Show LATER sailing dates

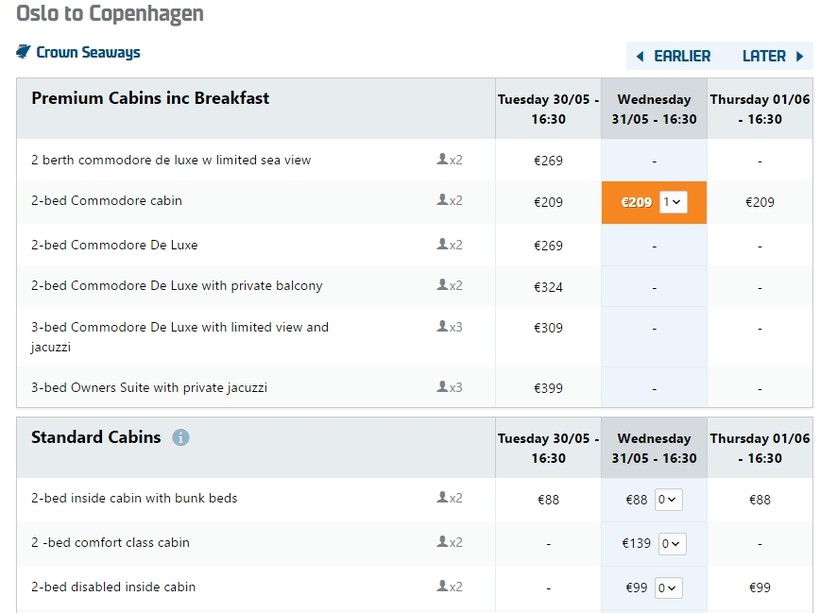pyautogui.click(x=764, y=57)
